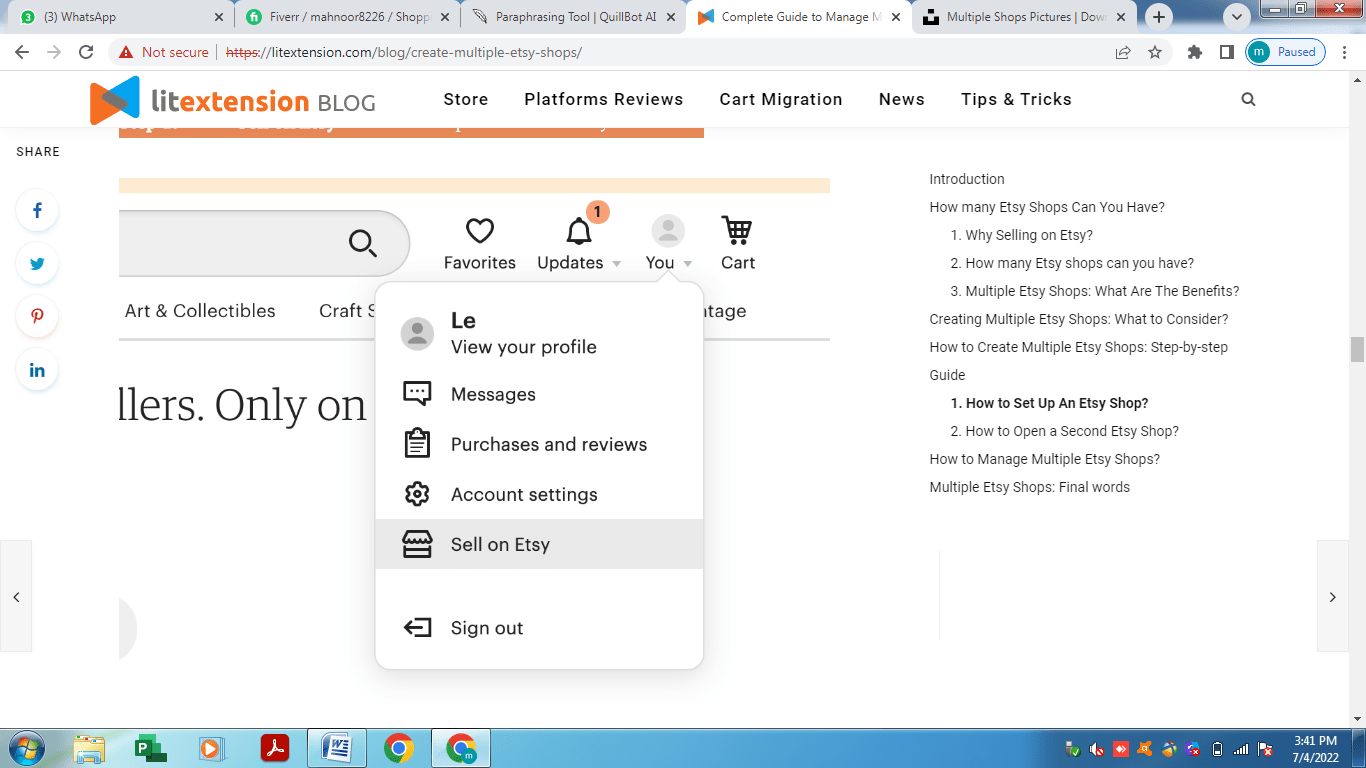
Task: Open Windows Explorer from the taskbar
Action: pyautogui.click(x=90, y=749)
